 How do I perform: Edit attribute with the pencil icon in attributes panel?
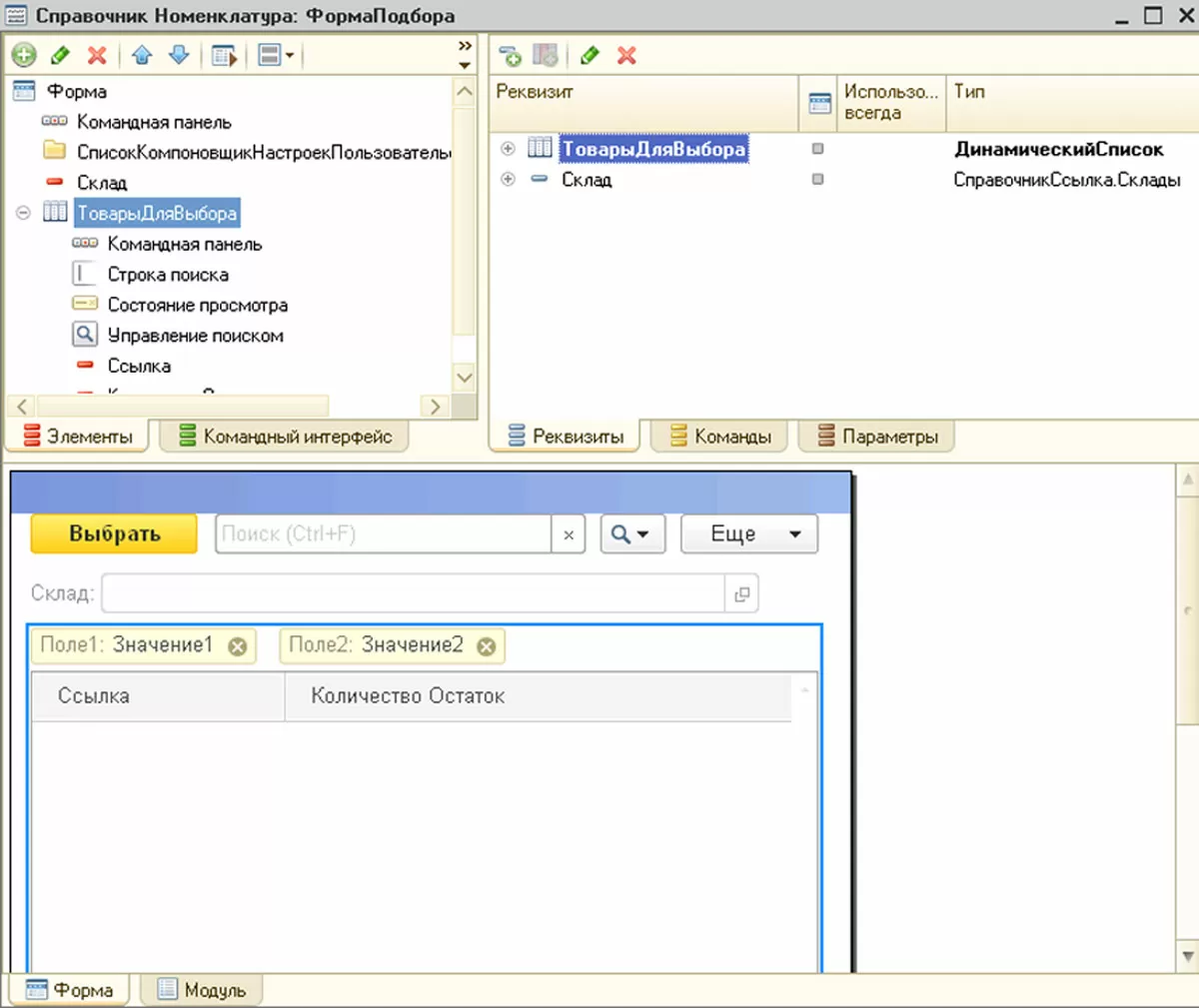pyautogui.click(x=590, y=55)
